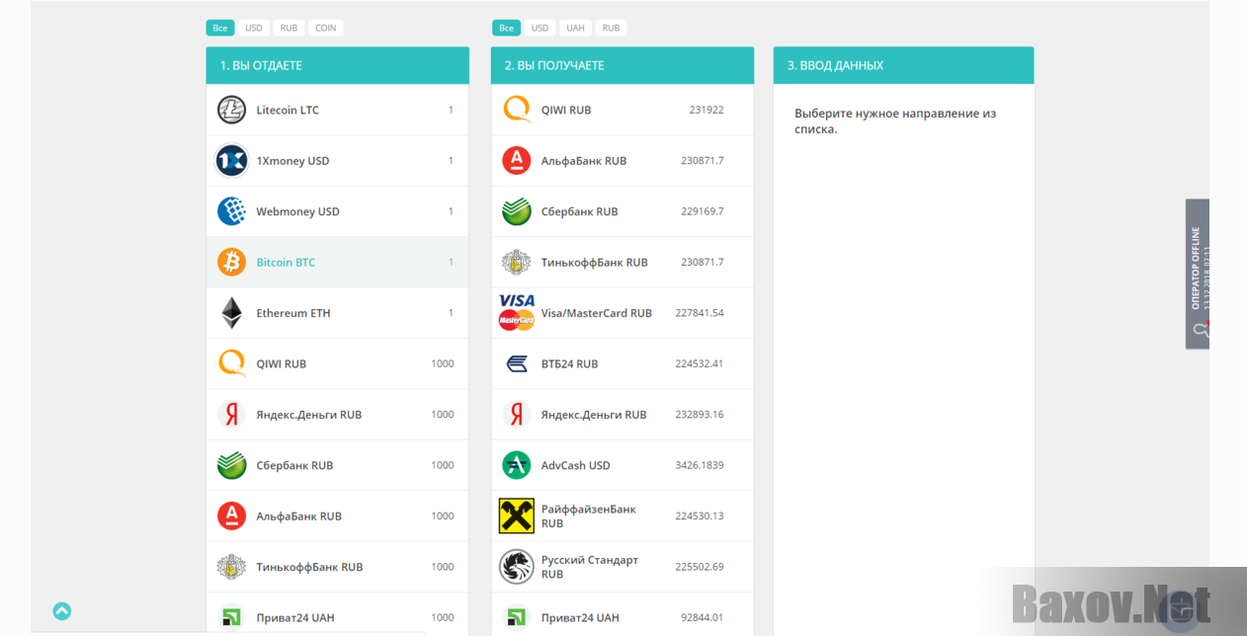Click the AdvCash USD green icon
The height and width of the screenshot is (636, 1247).
[517, 465]
